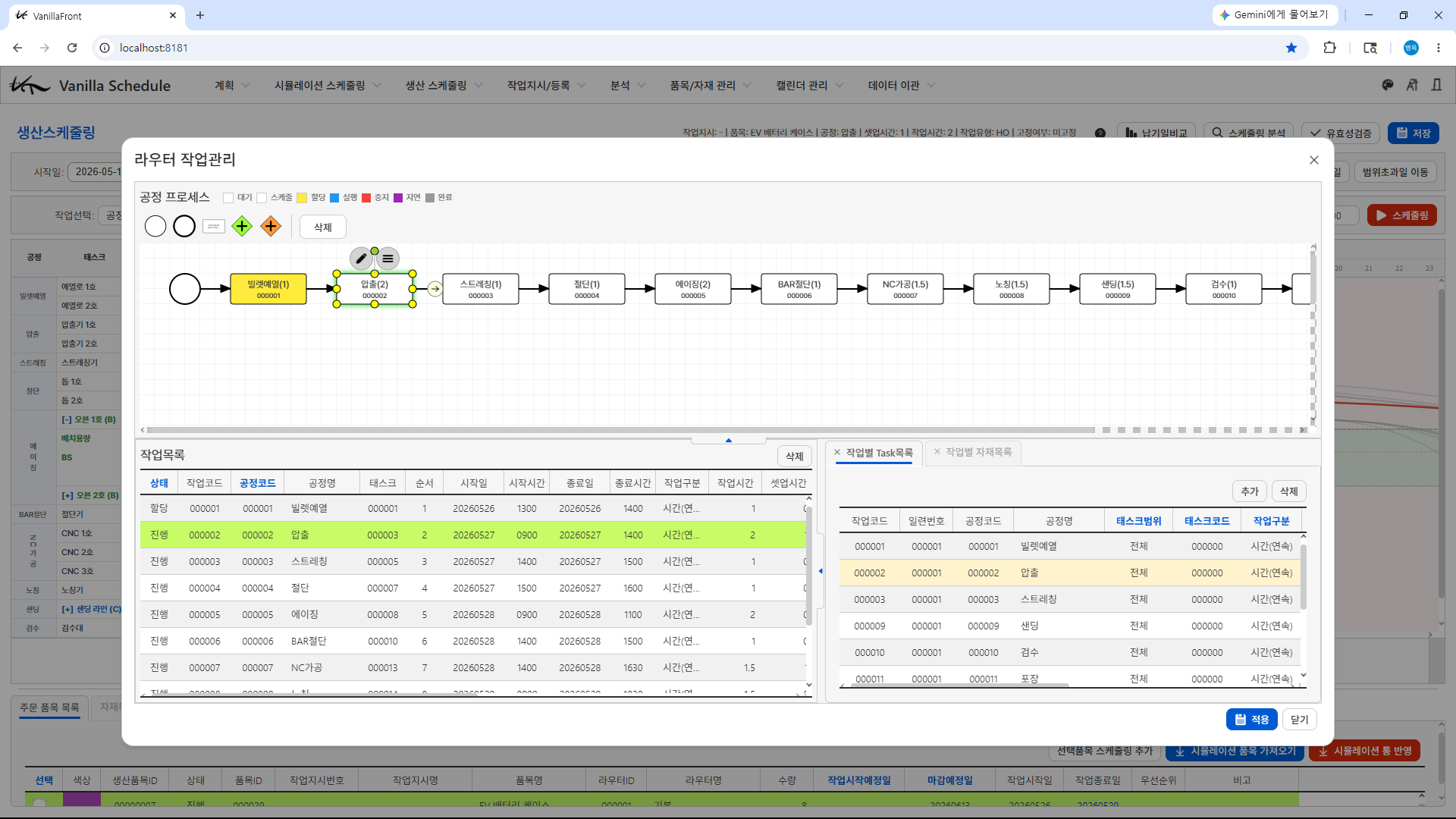Open the 생산 스케줄링 menu dropdown
Viewport: 1456px width, 819px height.
point(444,86)
